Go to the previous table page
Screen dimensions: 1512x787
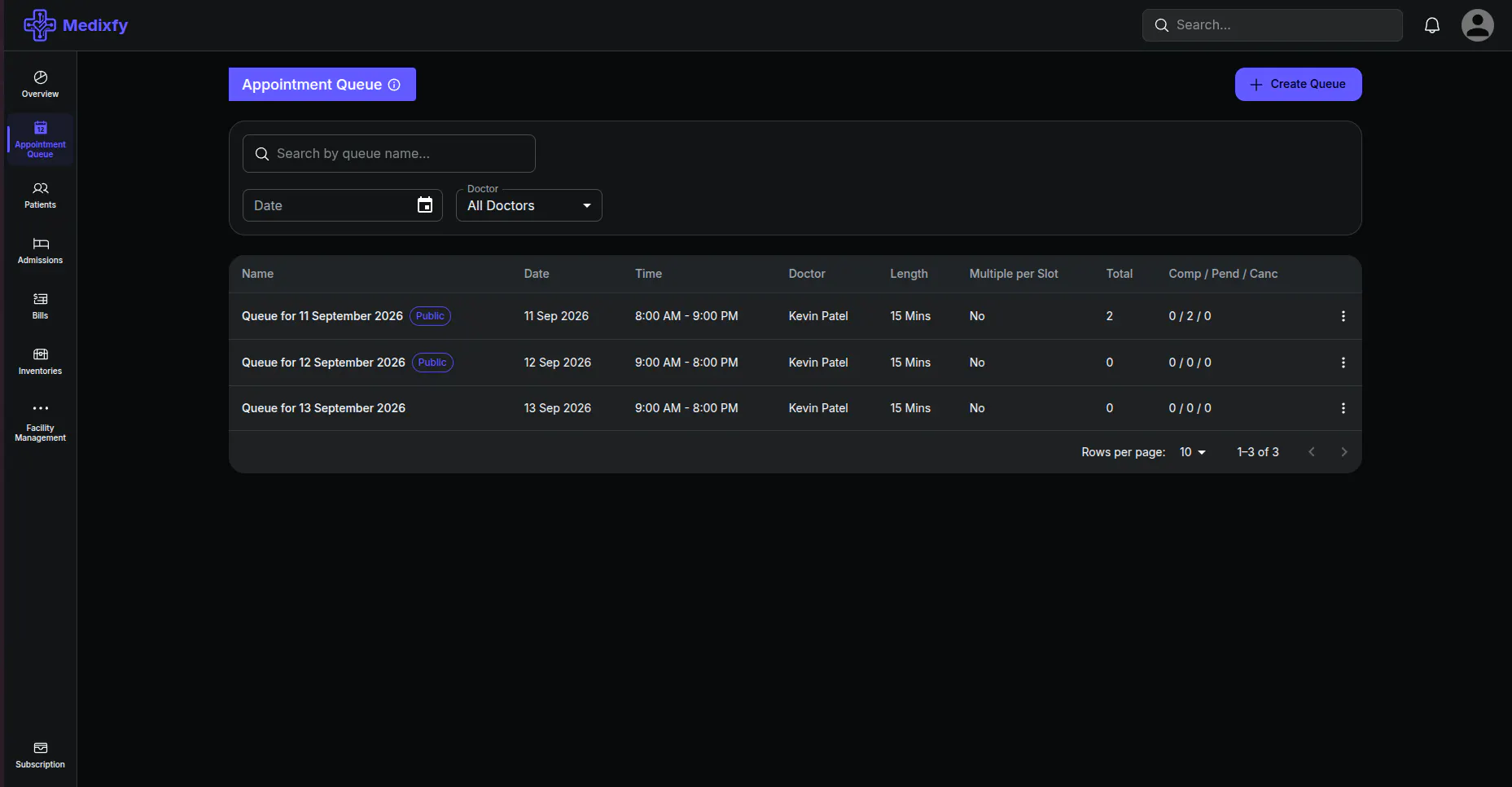click(1311, 452)
